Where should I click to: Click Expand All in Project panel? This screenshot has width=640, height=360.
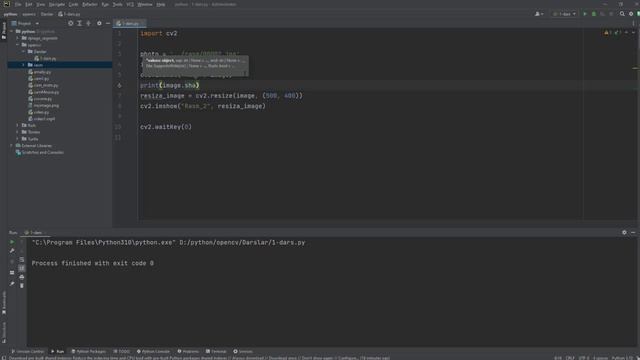(x=80, y=23)
